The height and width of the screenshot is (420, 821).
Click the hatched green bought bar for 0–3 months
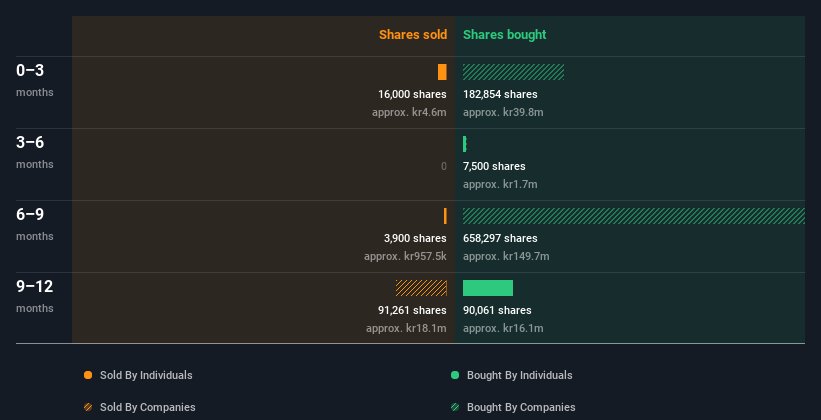click(x=514, y=72)
